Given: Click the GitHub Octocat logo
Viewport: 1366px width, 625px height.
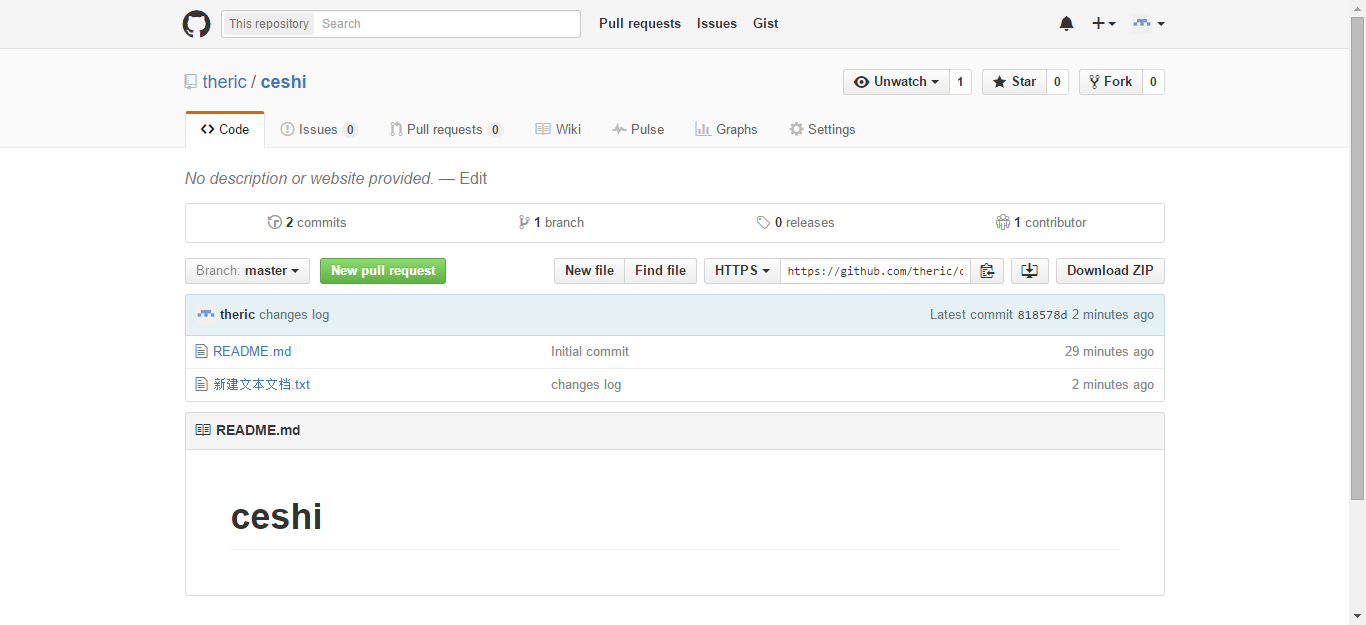Looking at the screenshot, I should tap(196, 24).
